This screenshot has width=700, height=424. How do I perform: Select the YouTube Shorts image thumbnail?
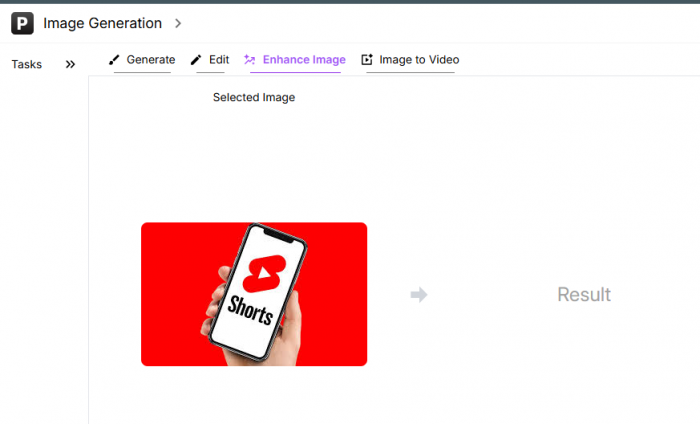pos(254,294)
